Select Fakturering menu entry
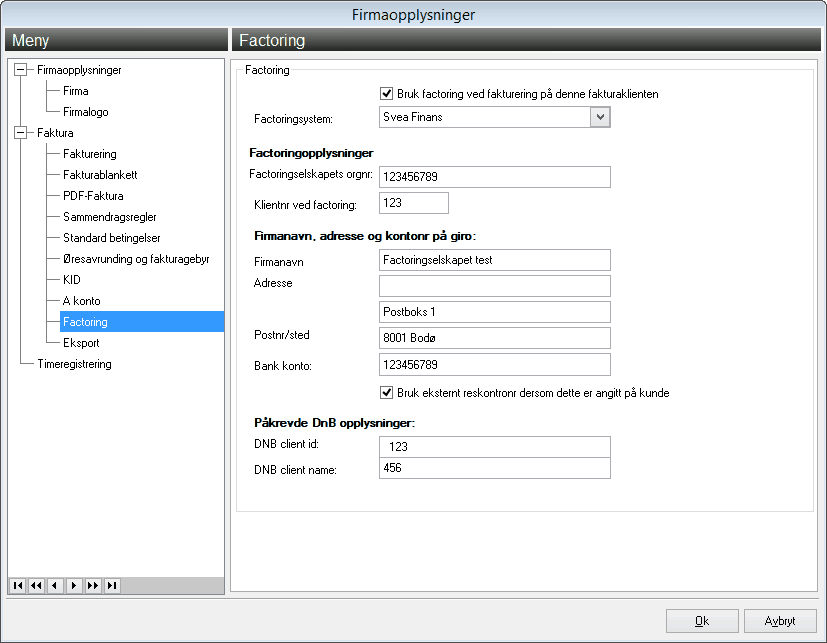The image size is (827, 643). (x=90, y=154)
